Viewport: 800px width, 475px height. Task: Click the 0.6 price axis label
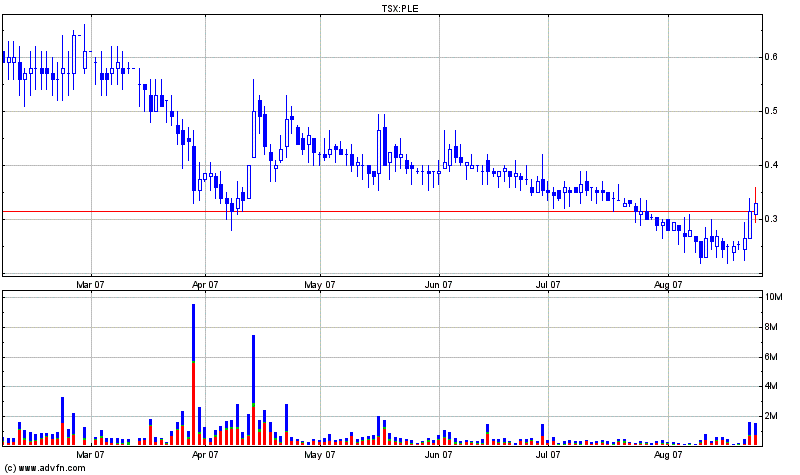pos(772,57)
